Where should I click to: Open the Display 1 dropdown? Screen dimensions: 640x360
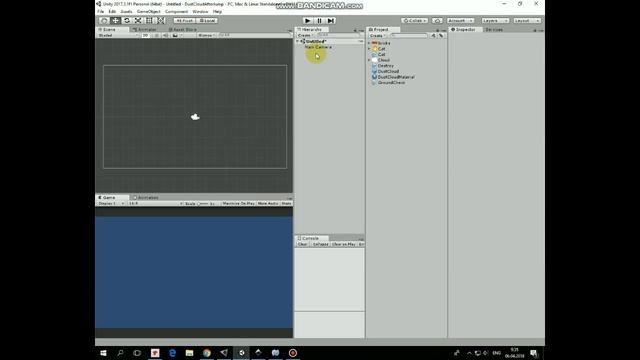pyautogui.click(x=111, y=203)
